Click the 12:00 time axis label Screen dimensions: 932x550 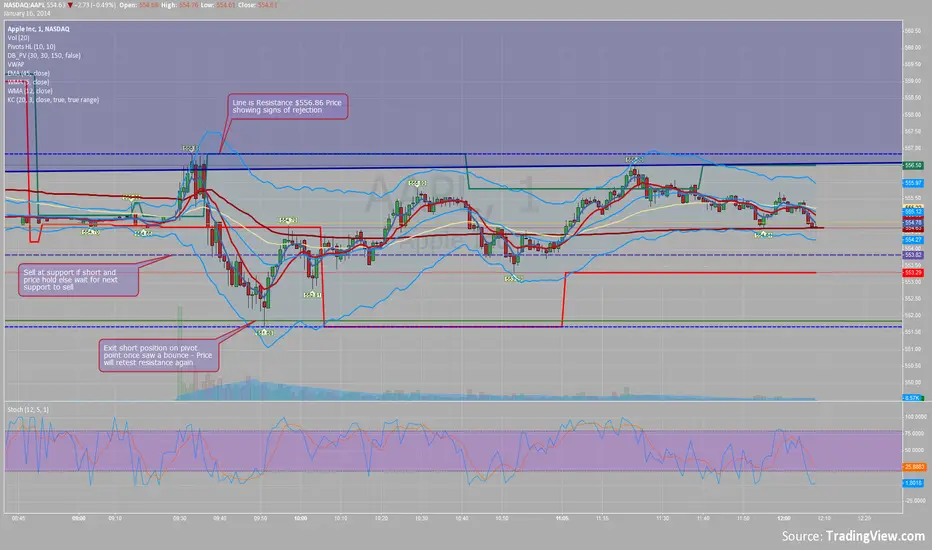(x=783, y=518)
